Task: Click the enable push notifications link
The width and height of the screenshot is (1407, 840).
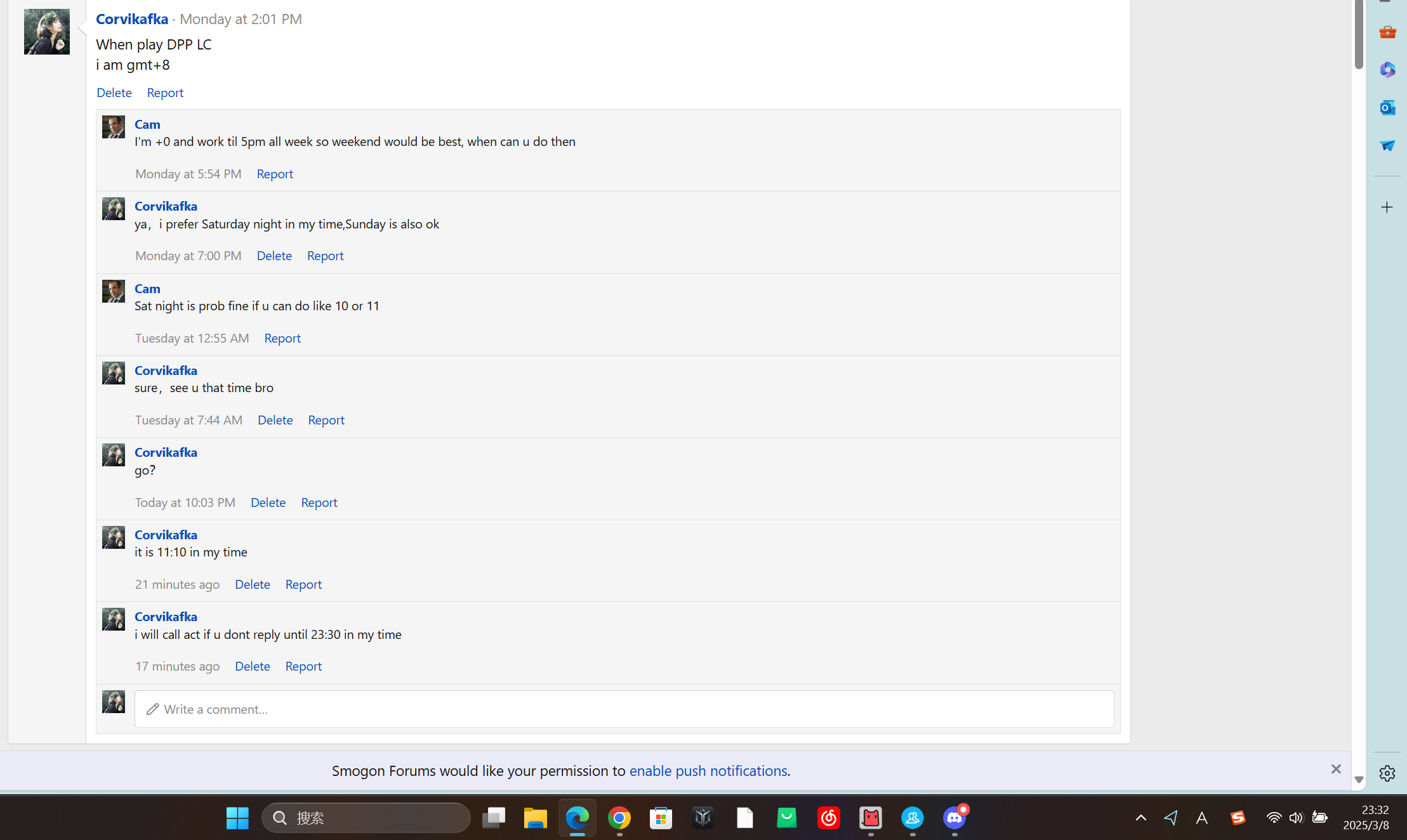Action: 708,770
